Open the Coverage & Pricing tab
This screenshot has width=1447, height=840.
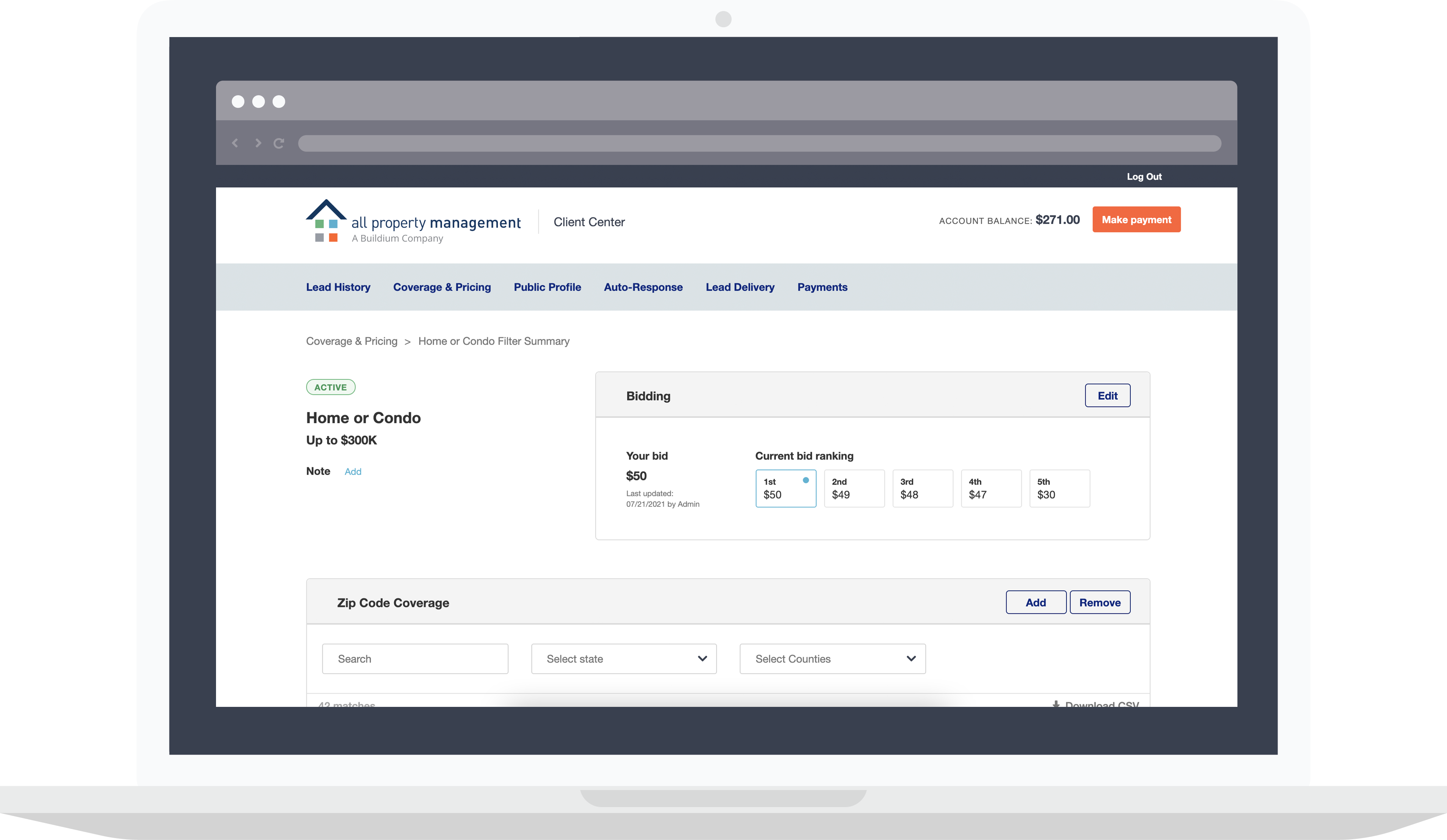[x=441, y=287]
